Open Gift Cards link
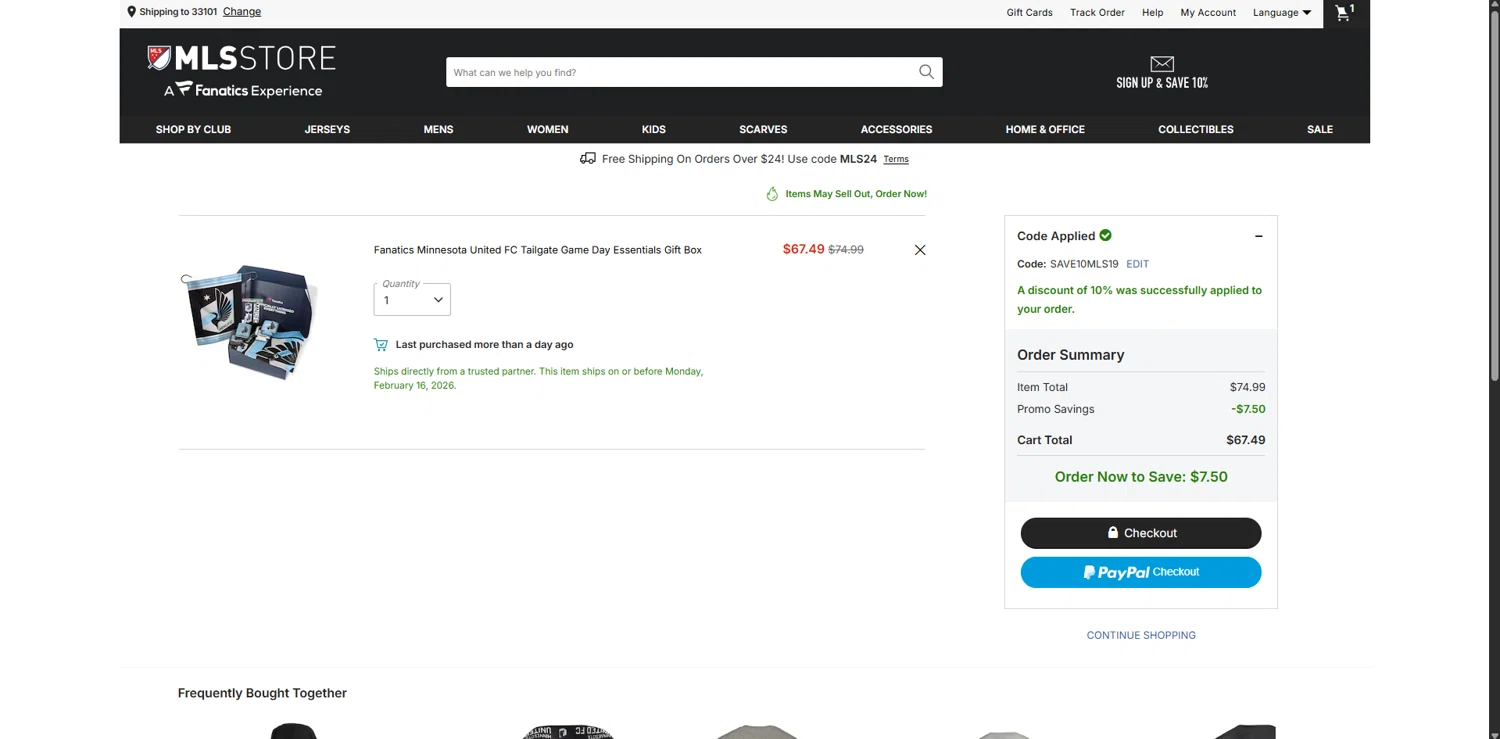 1029,13
